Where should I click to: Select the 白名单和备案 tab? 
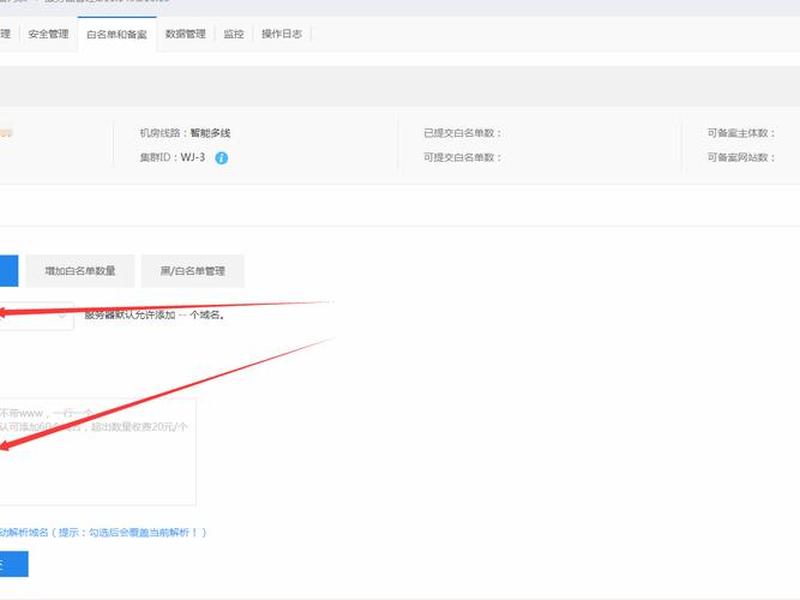(x=117, y=34)
